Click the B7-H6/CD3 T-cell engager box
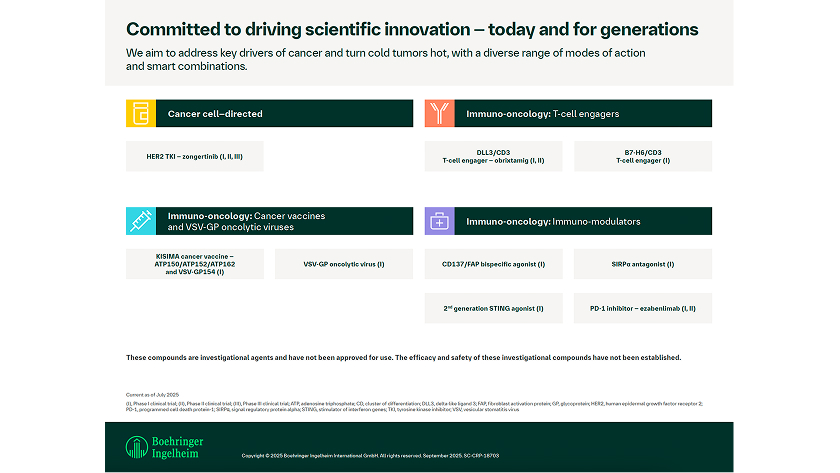This screenshot has height=473, width=840. (643, 156)
